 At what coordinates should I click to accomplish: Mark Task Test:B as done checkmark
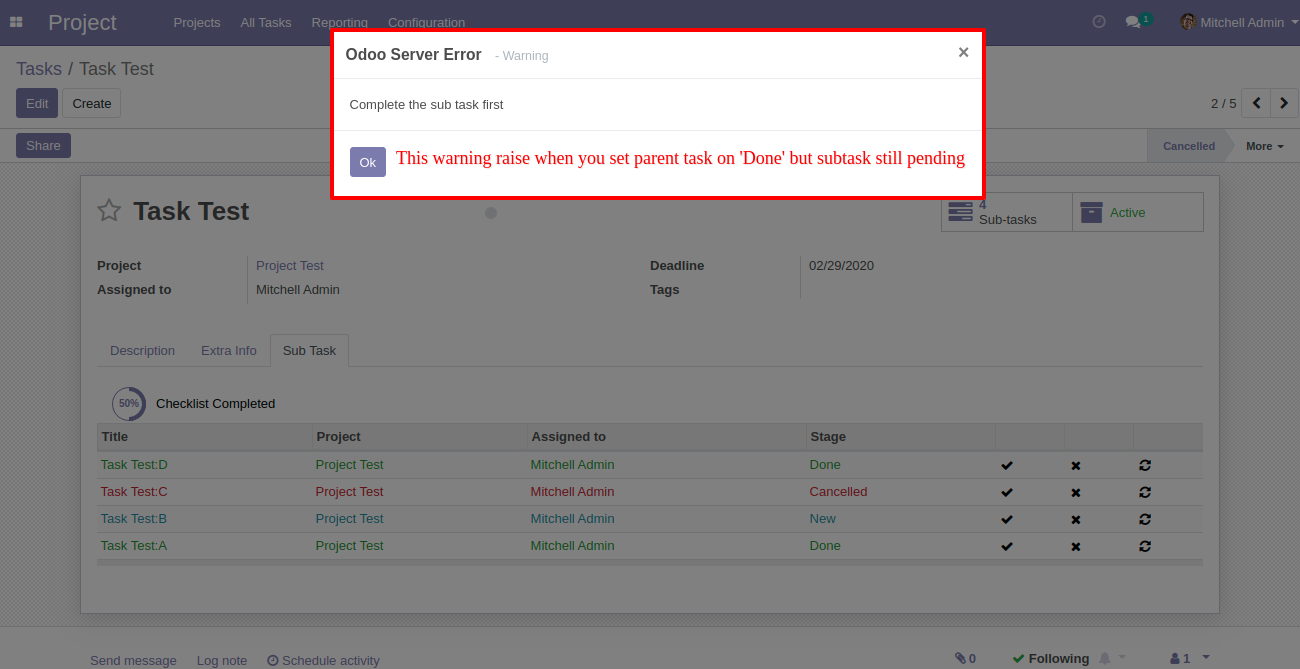[x=1007, y=519]
